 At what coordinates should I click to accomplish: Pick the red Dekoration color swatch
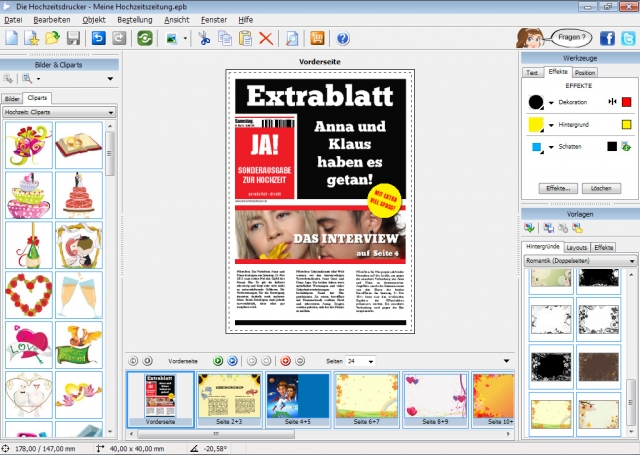click(x=627, y=102)
